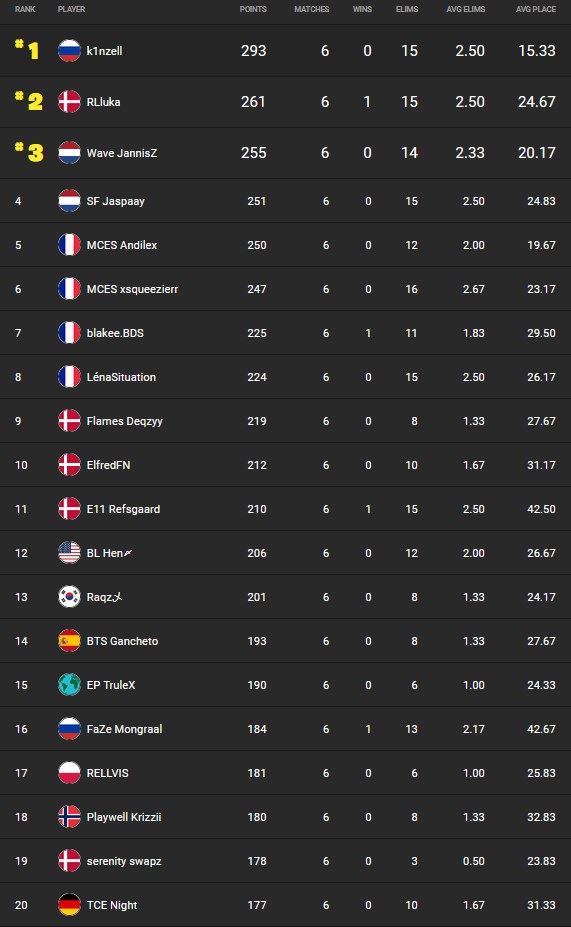Click the Polish flag beside RELLVIS

point(69,773)
